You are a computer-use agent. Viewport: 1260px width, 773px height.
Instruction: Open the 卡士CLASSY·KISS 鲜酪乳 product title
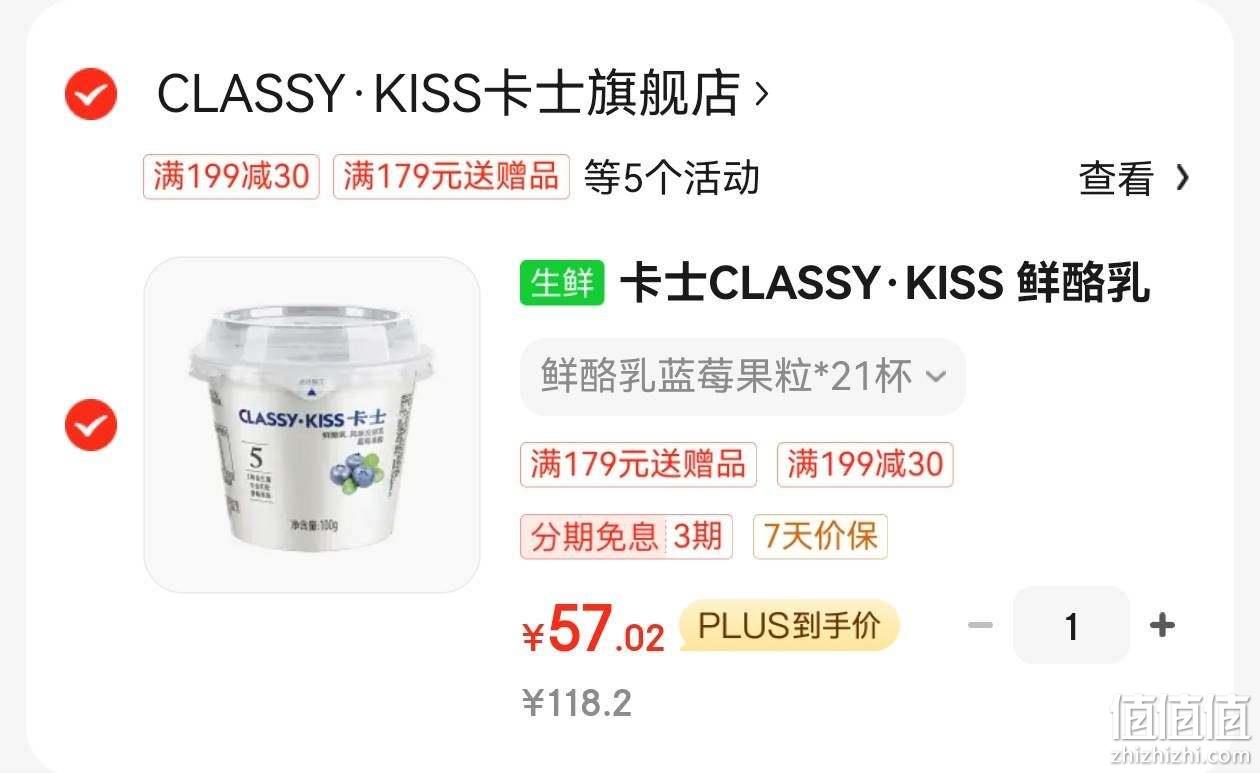tap(885, 284)
